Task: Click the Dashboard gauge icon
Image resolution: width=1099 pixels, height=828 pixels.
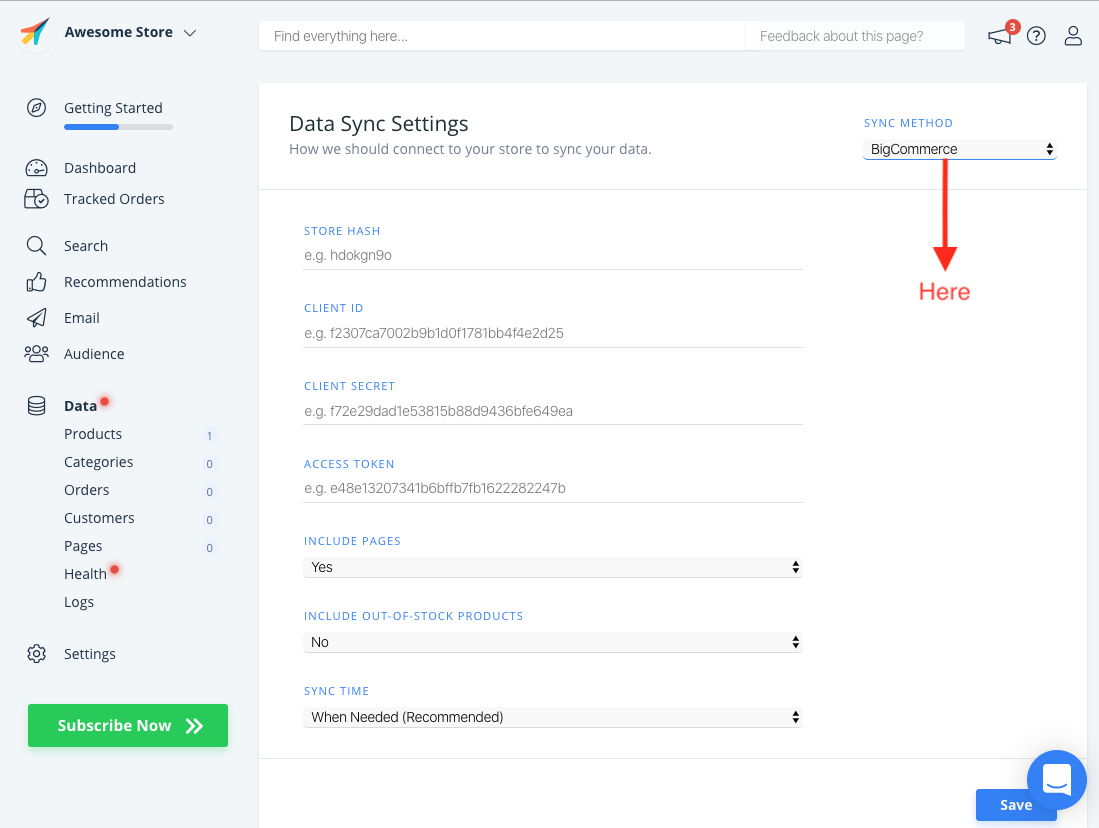Action: click(36, 168)
